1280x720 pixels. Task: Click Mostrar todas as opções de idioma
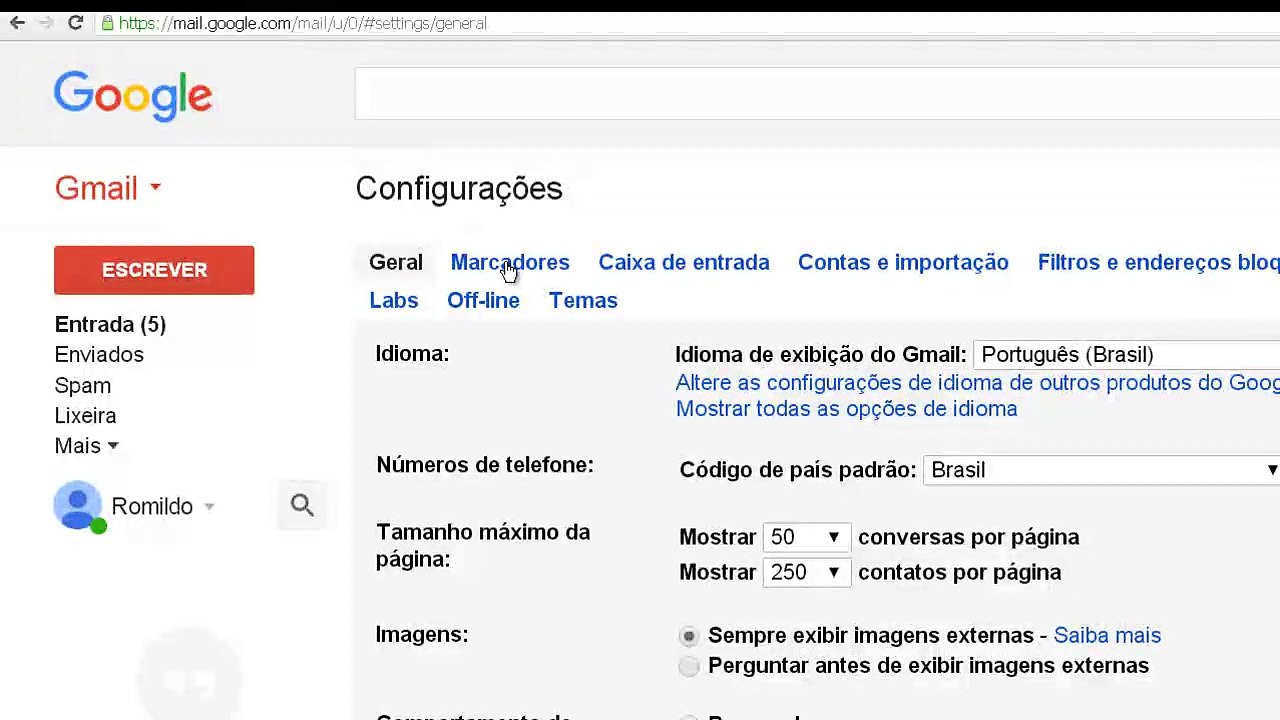[846, 408]
